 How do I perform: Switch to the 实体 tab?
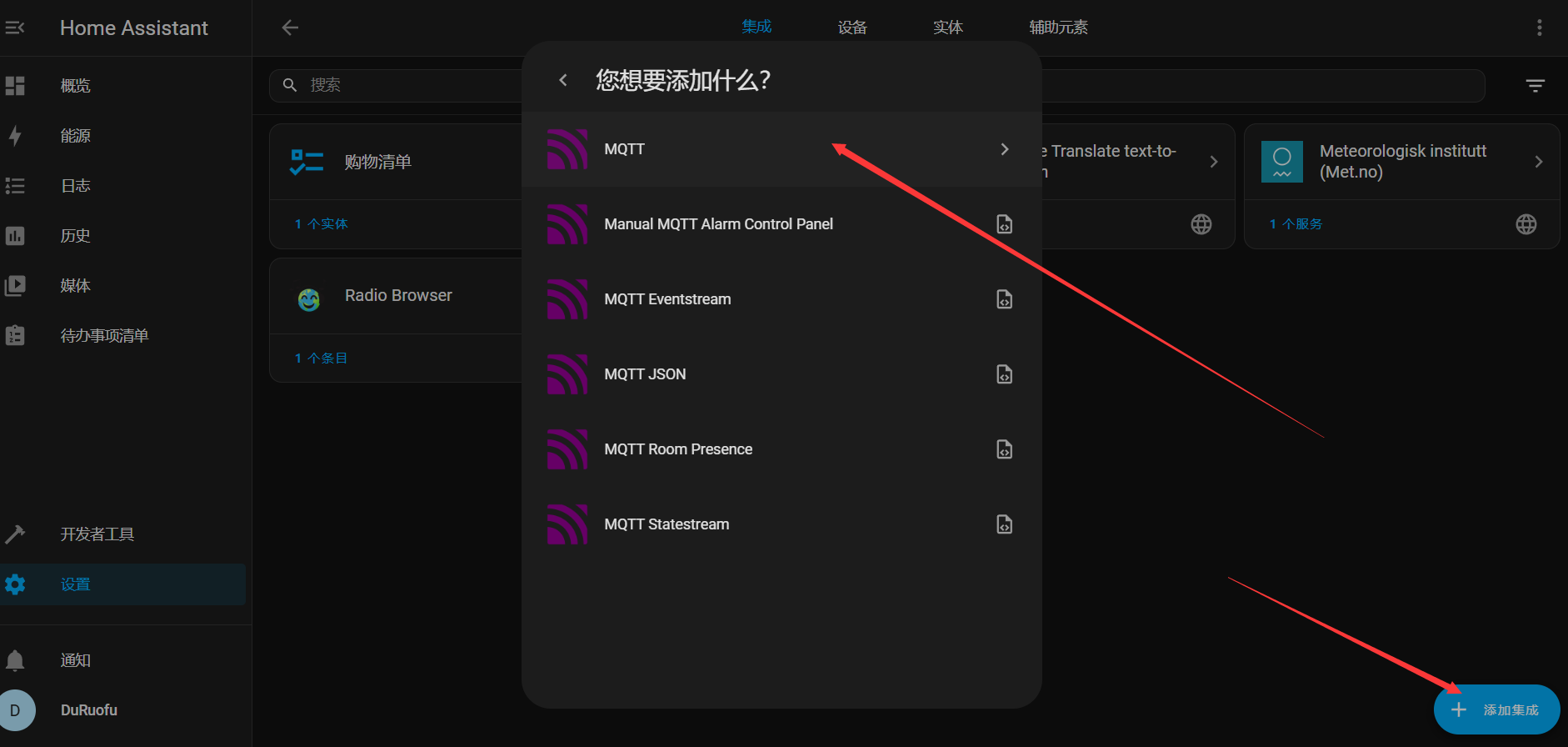pyautogui.click(x=947, y=28)
